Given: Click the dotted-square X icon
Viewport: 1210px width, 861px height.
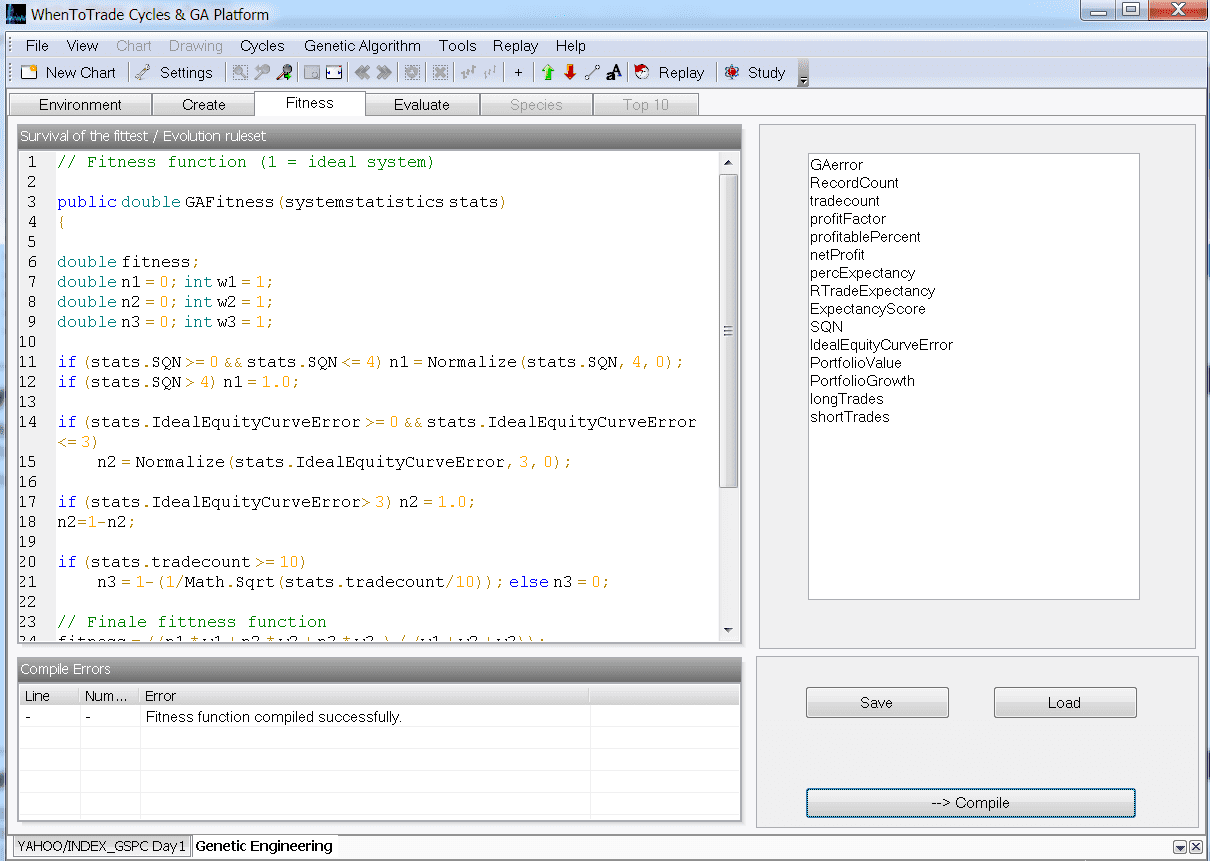Looking at the screenshot, I should 439,72.
